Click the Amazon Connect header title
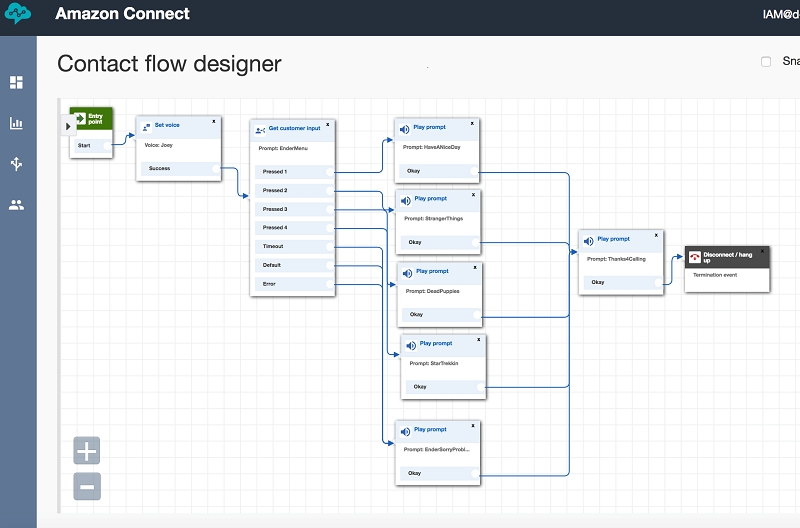 pos(122,14)
